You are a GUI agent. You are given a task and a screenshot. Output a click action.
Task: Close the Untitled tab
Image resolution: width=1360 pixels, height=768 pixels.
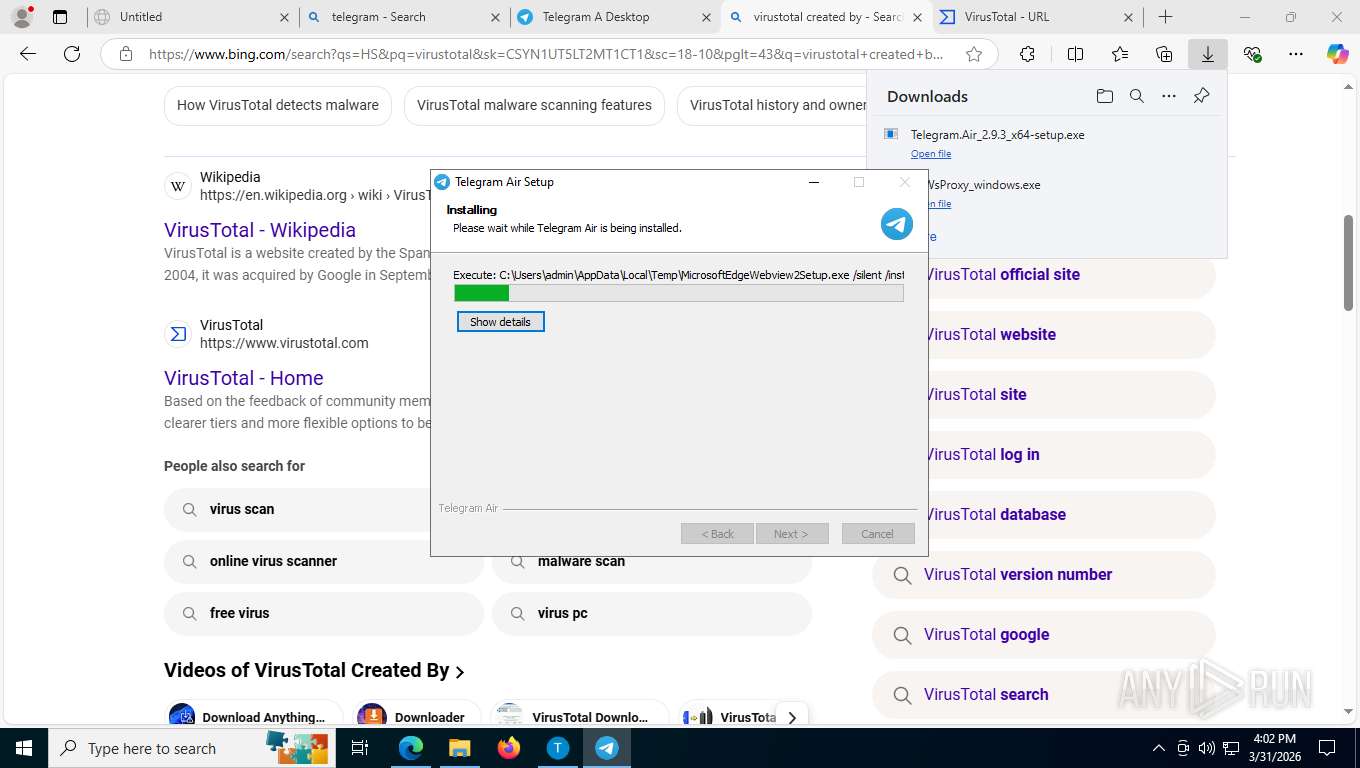pyautogui.click(x=284, y=17)
